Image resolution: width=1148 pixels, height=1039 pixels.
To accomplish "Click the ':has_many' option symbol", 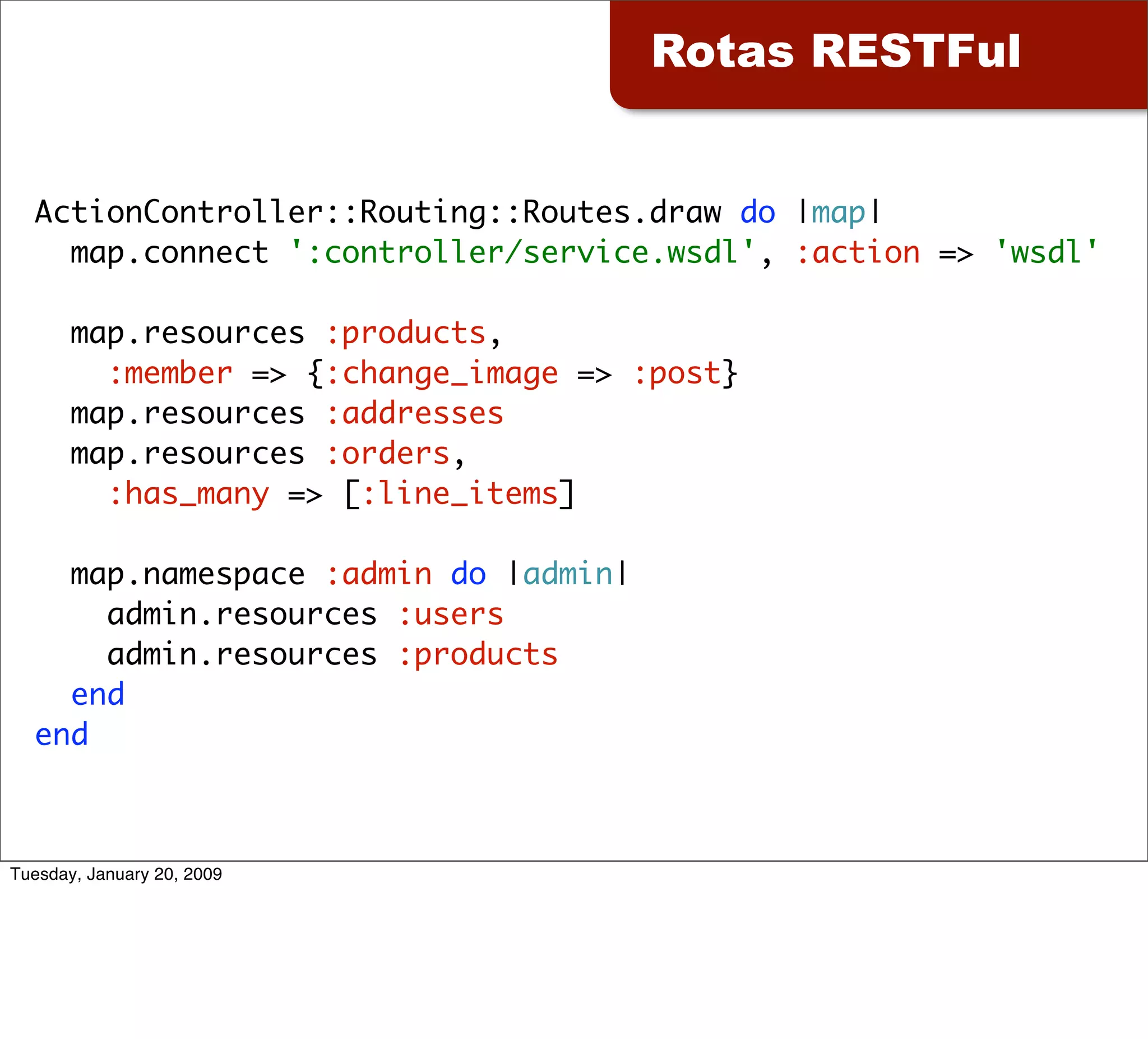I will (x=189, y=494).
